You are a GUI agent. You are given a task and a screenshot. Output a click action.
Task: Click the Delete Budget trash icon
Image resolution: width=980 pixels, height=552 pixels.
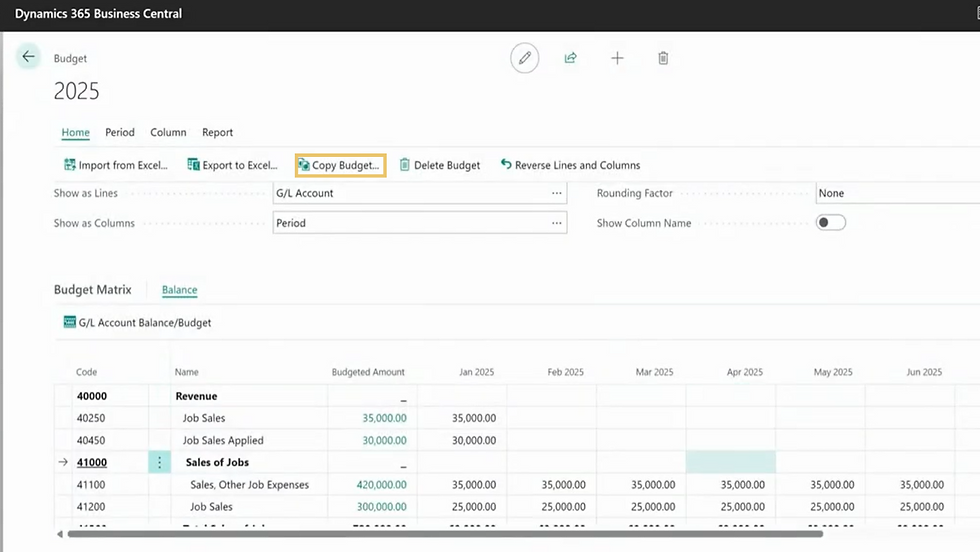[404, 165]
